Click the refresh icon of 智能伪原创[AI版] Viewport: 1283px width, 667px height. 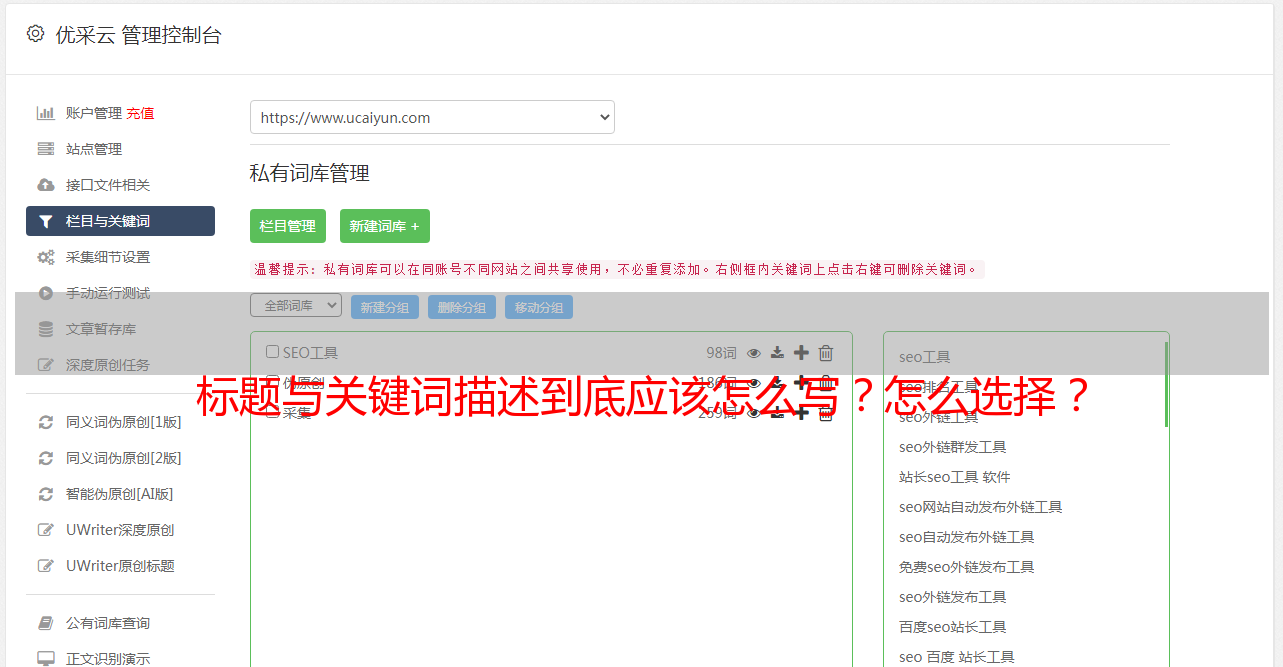tap(46, 494)
